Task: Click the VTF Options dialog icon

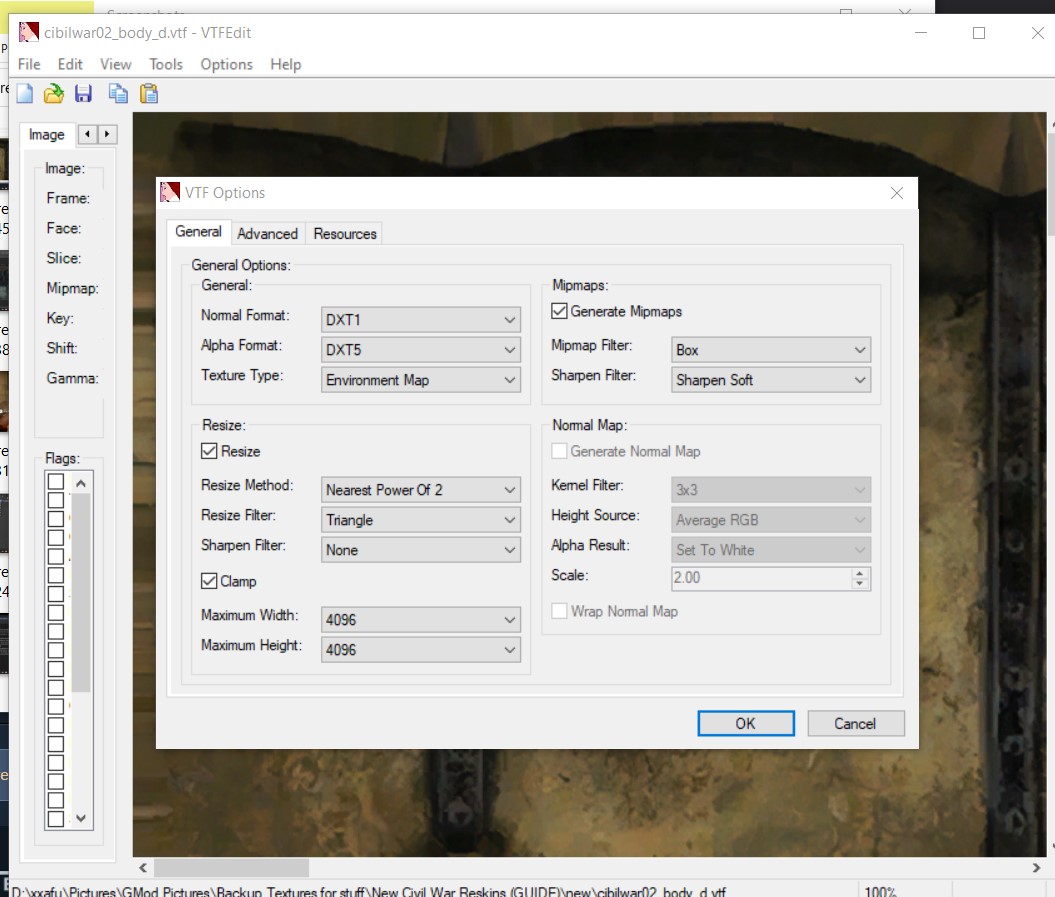Action: pos(170,192)
